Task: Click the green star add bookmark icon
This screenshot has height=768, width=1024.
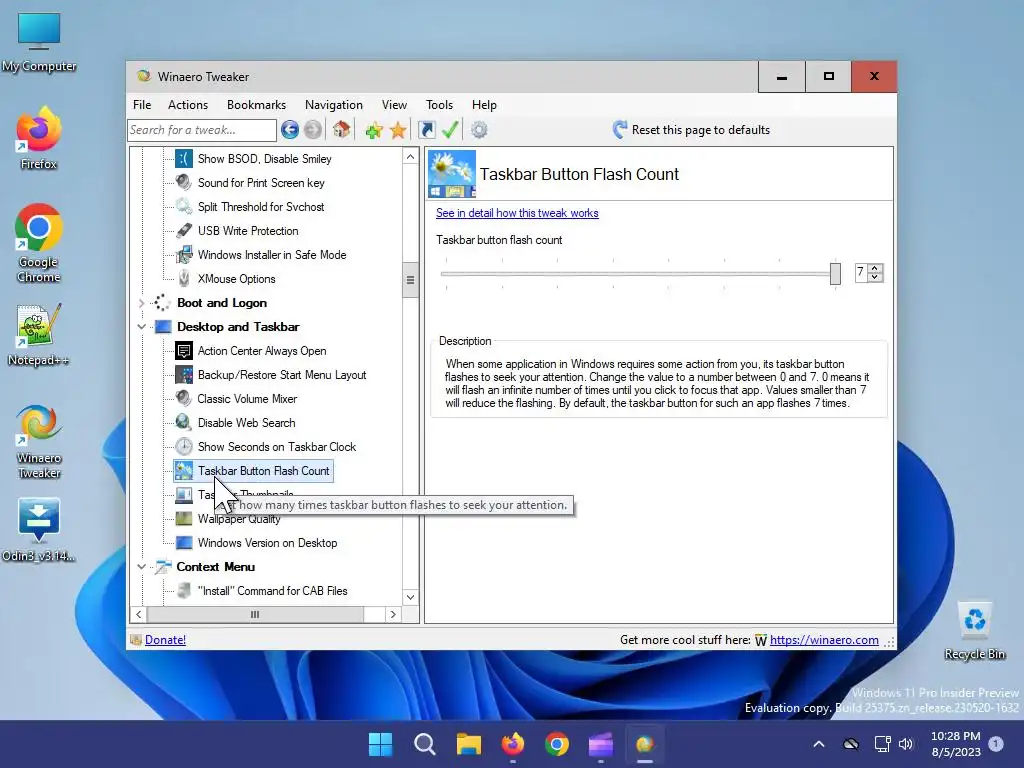Action: point(374,130)
